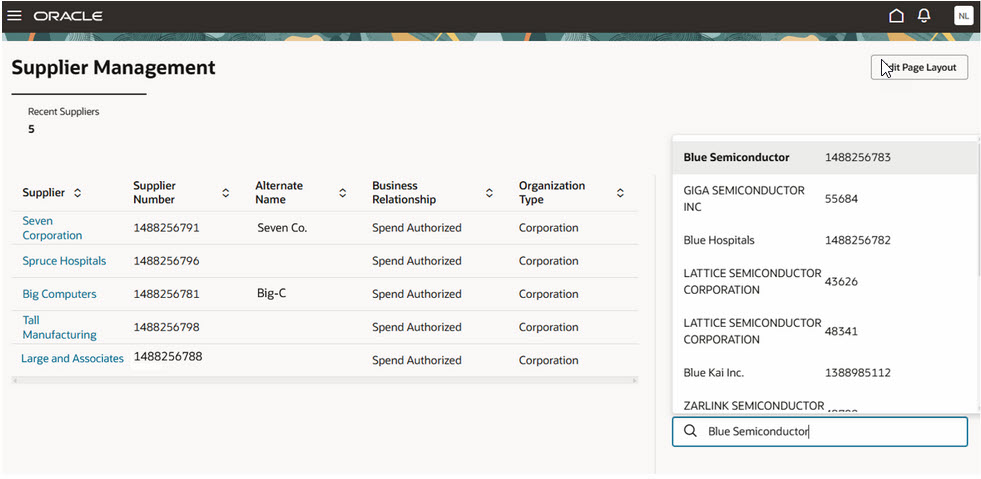This screenshot has width=981, height=479.
Task: Click number 1388985112 in suggestion list
Action: click(858, 373)
